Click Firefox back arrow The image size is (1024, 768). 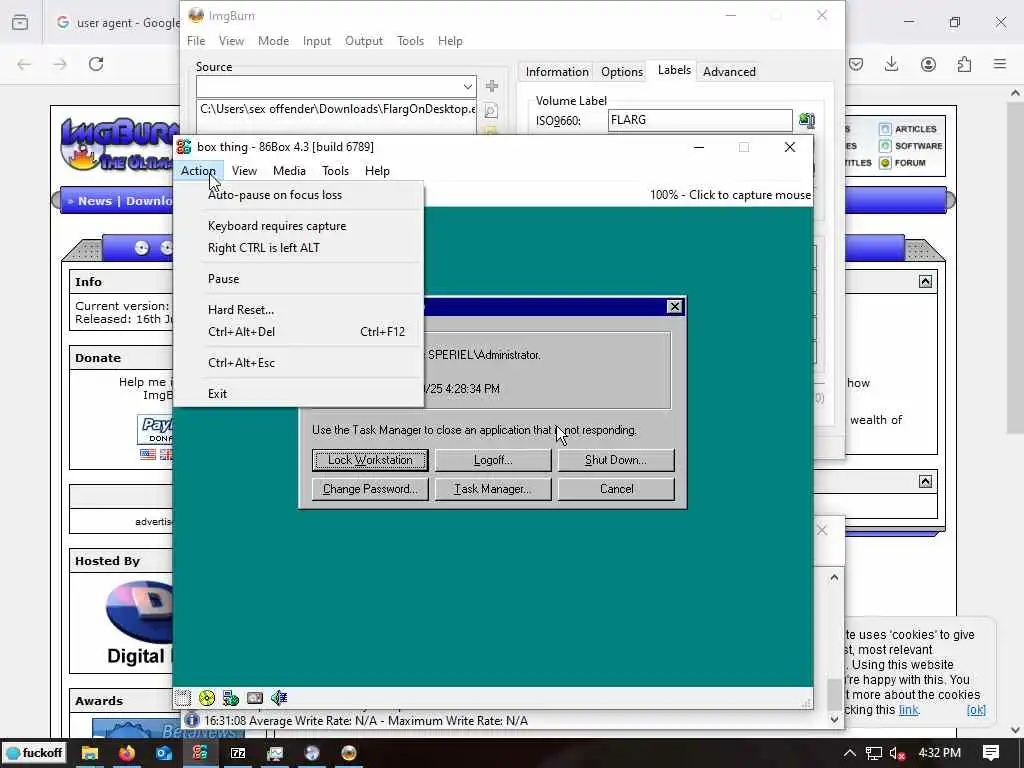coord(24,64)
